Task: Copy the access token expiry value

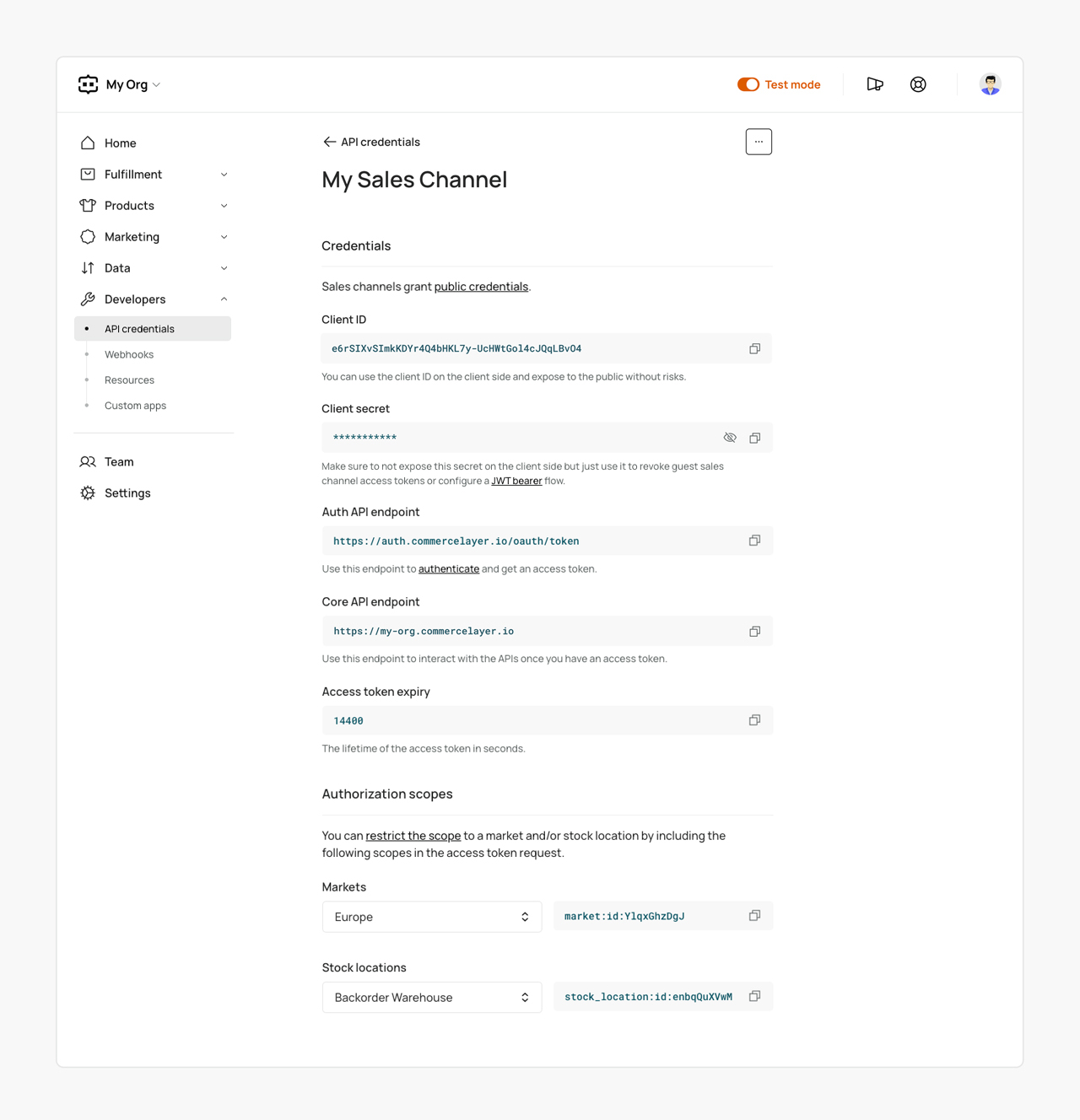Action: pyautogui.click(x=754, y=720)
